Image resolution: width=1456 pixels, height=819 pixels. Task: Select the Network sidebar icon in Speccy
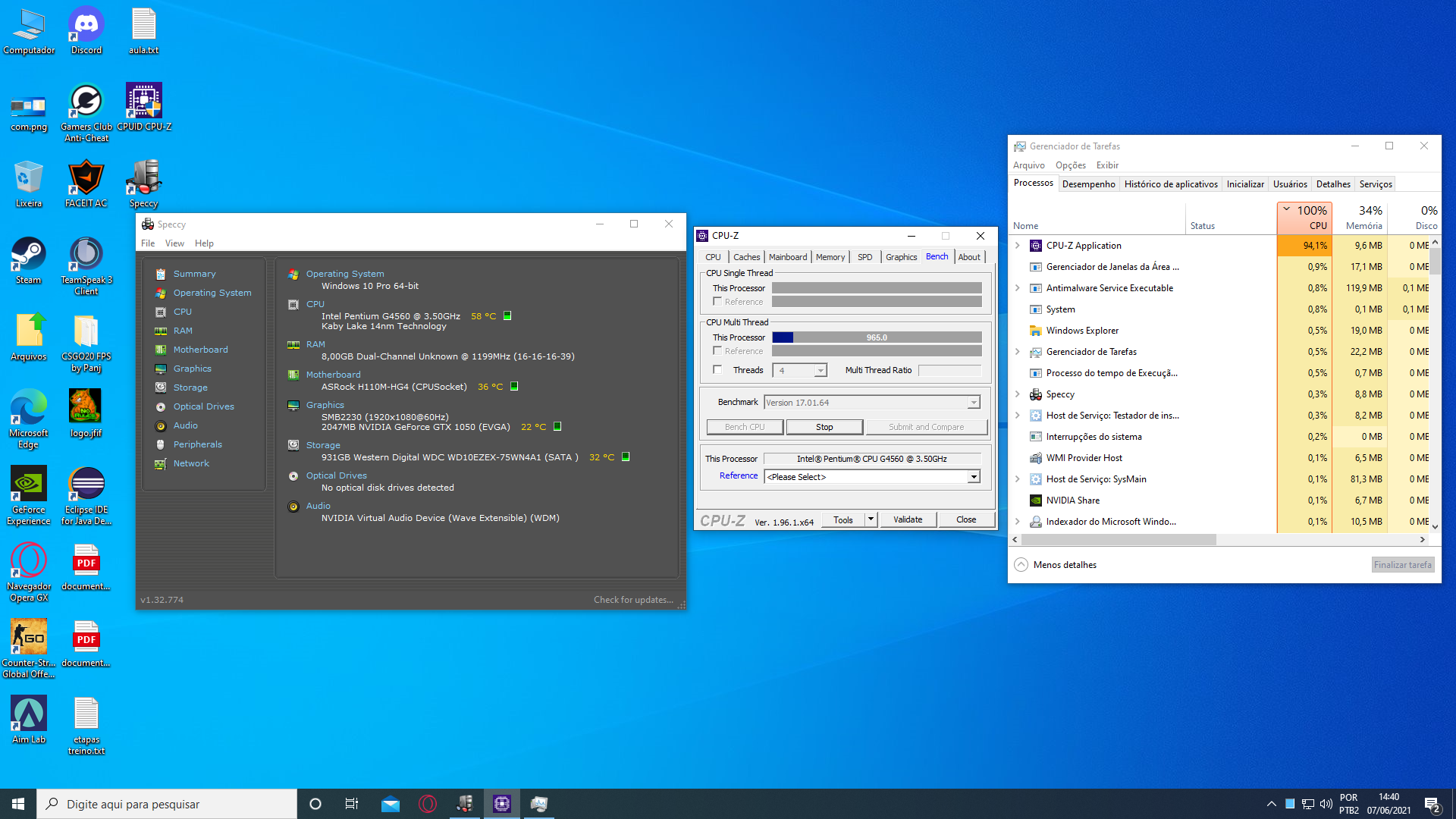click(x=161, y=463)
